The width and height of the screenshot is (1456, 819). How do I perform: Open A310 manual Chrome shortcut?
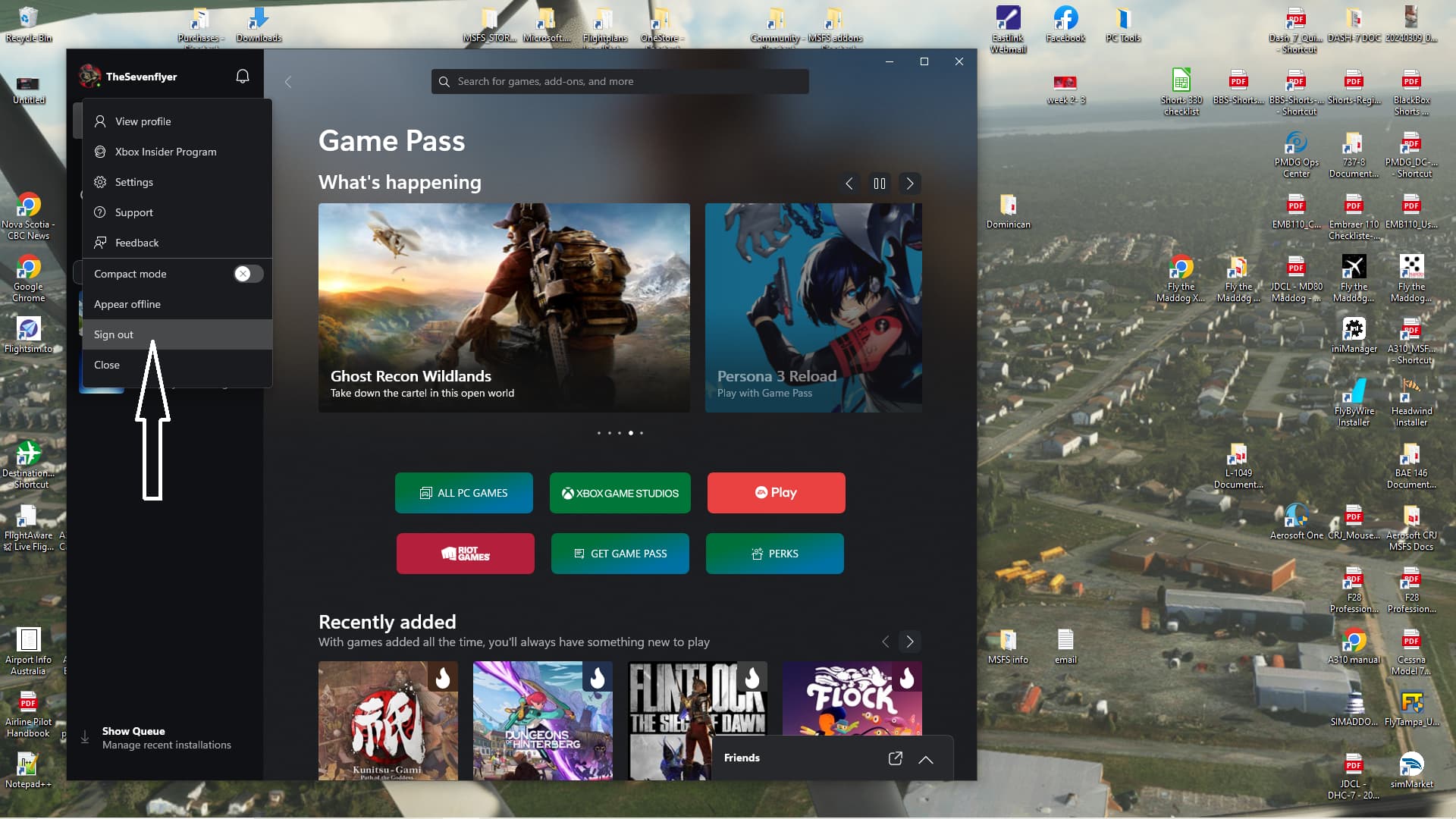[x=1354, y=646]
